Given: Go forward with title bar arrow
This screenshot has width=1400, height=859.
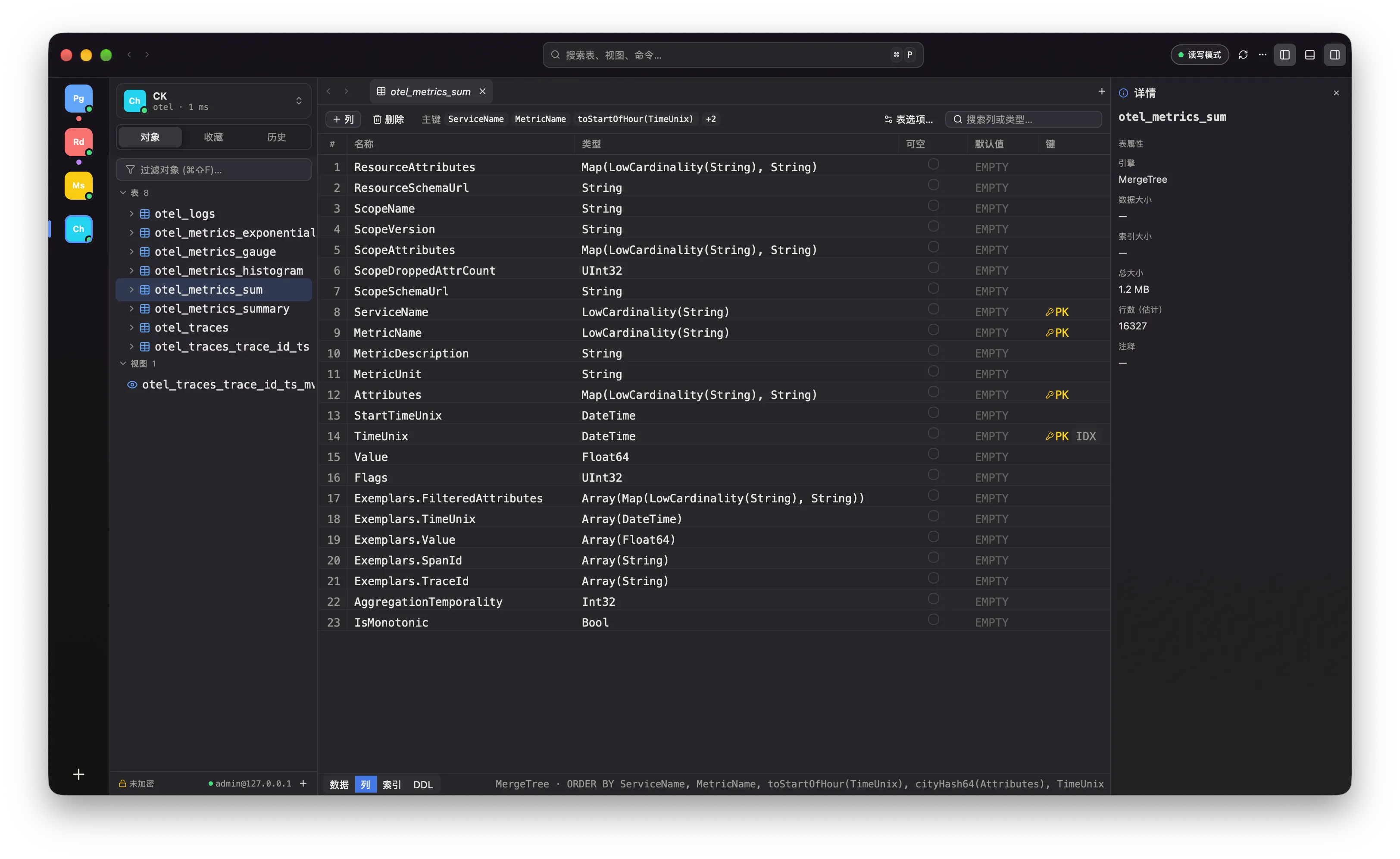Looking at the screenshot, I should [x=147, y=55].
